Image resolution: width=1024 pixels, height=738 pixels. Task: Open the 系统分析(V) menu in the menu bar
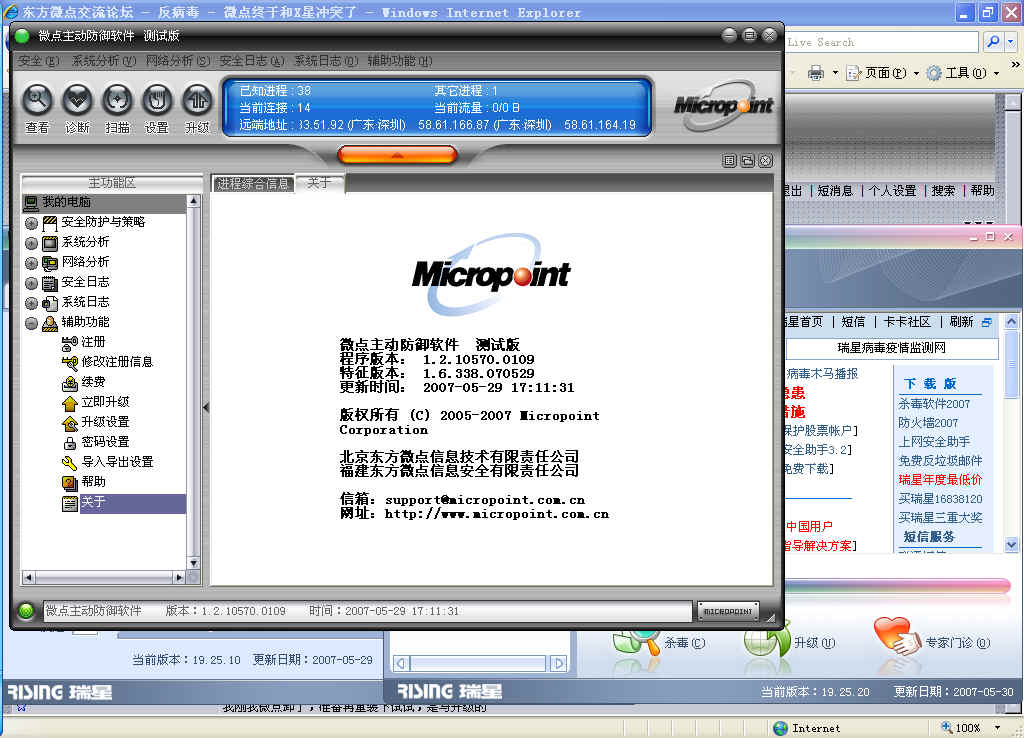(x=104, y=61)
